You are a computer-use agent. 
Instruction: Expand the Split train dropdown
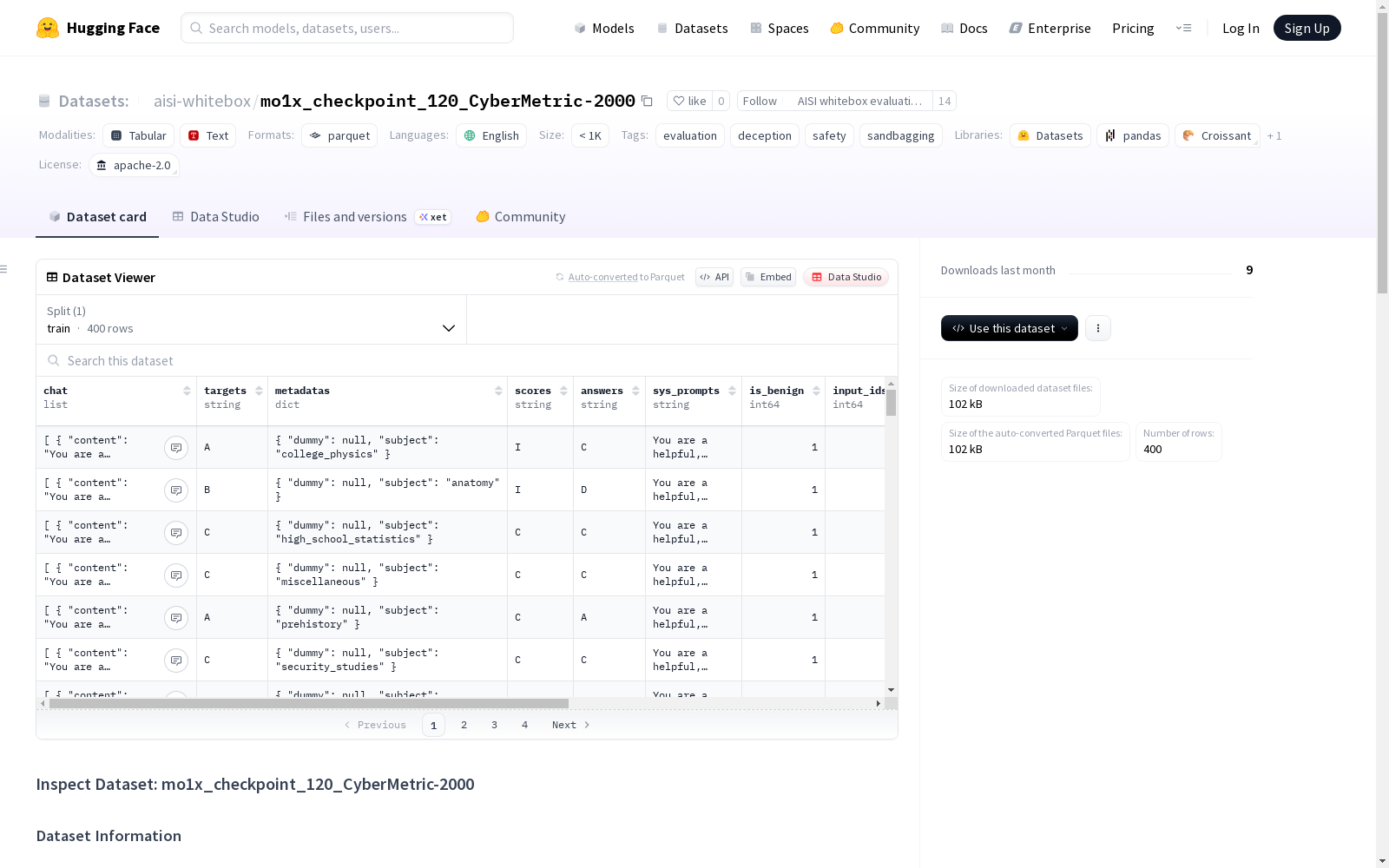click(x=252, y=319)
